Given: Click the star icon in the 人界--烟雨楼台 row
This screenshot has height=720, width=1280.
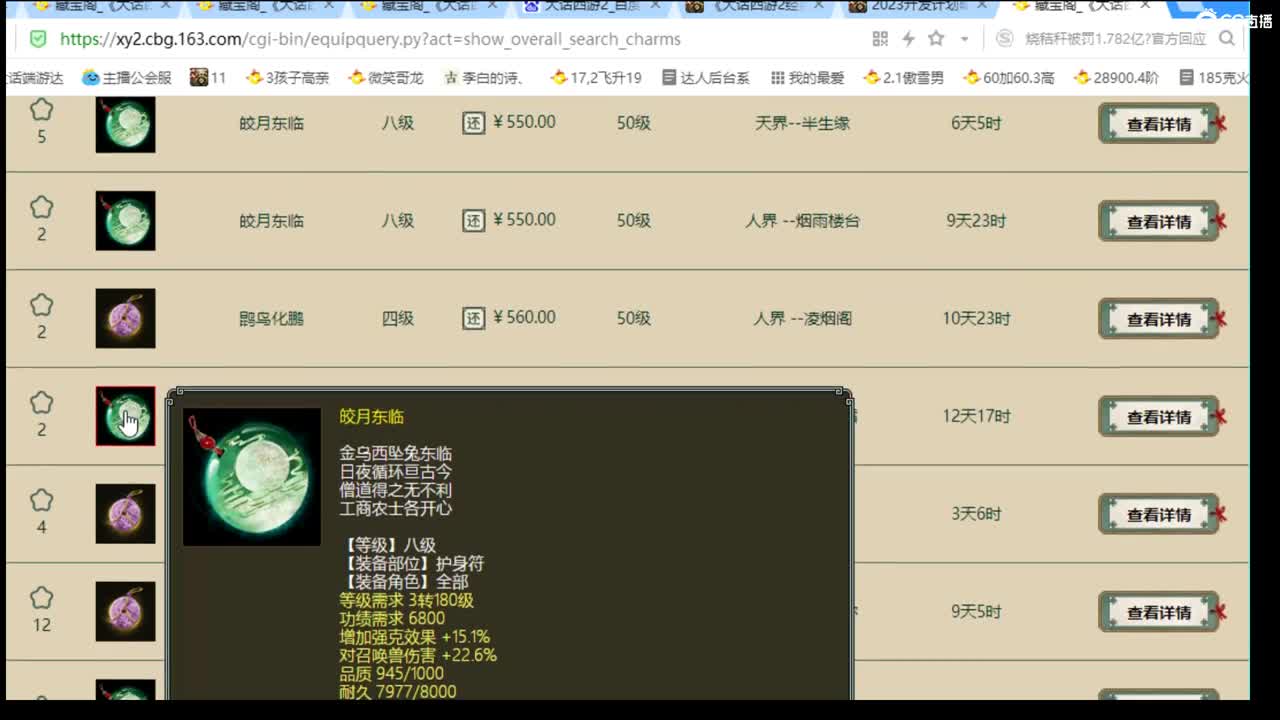Looking at the screenshot, I should pos(41,207).
